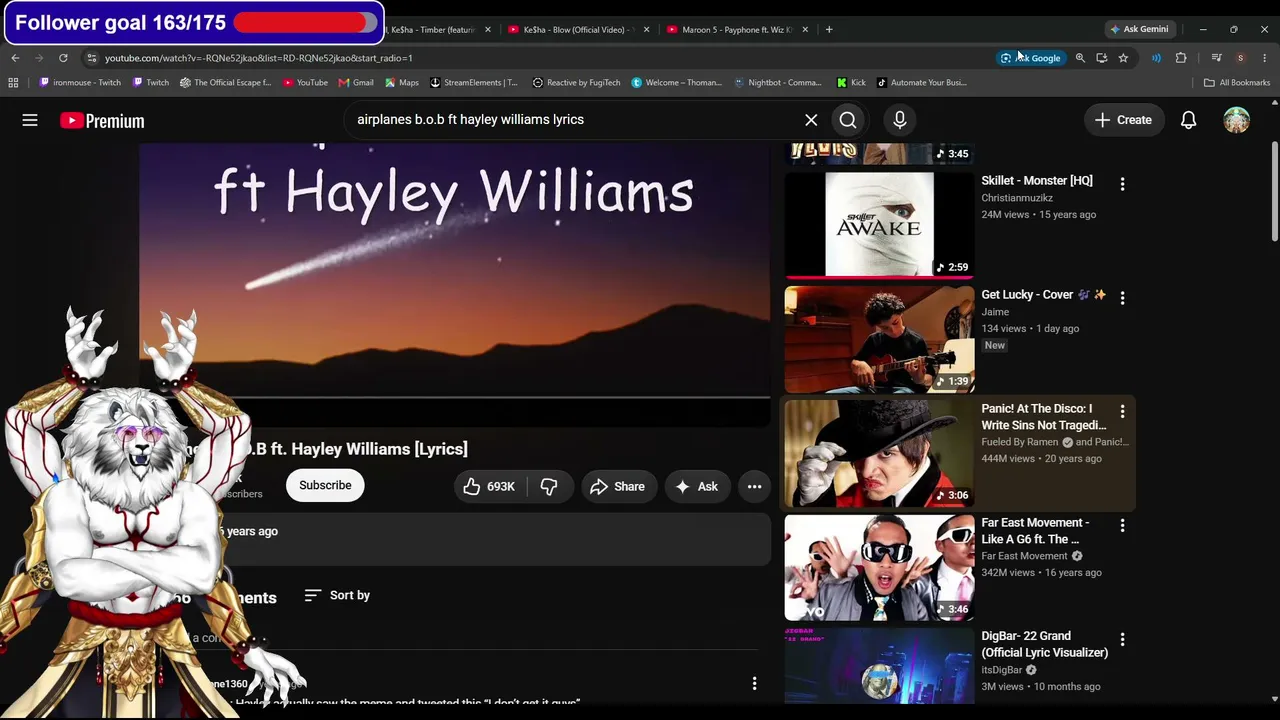Open YouTube notifications bell
Image resolution: width=1280 pixels, height=720 pixels.
[x=1188, y=120]
